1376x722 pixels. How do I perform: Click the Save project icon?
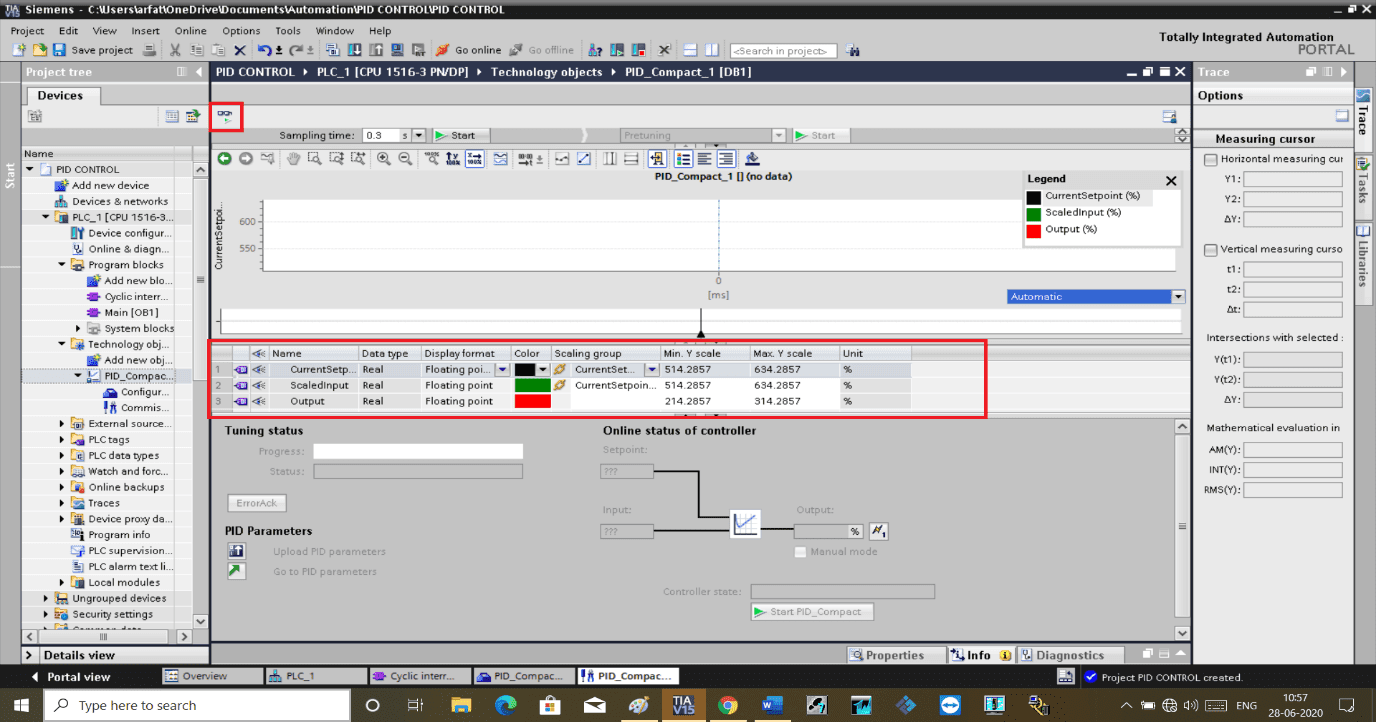[61, 51]
